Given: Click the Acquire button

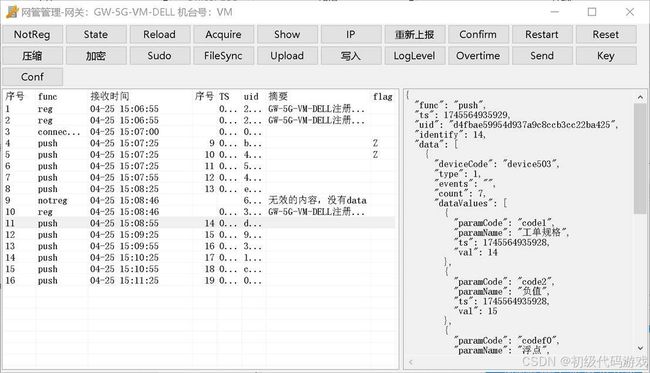Looking at the screenshot, I should pos(223,34).
